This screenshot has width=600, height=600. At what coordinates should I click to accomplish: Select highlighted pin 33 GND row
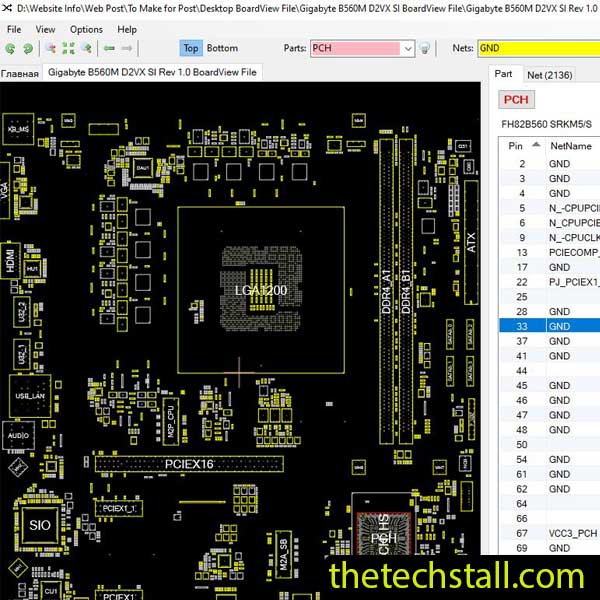549,326
